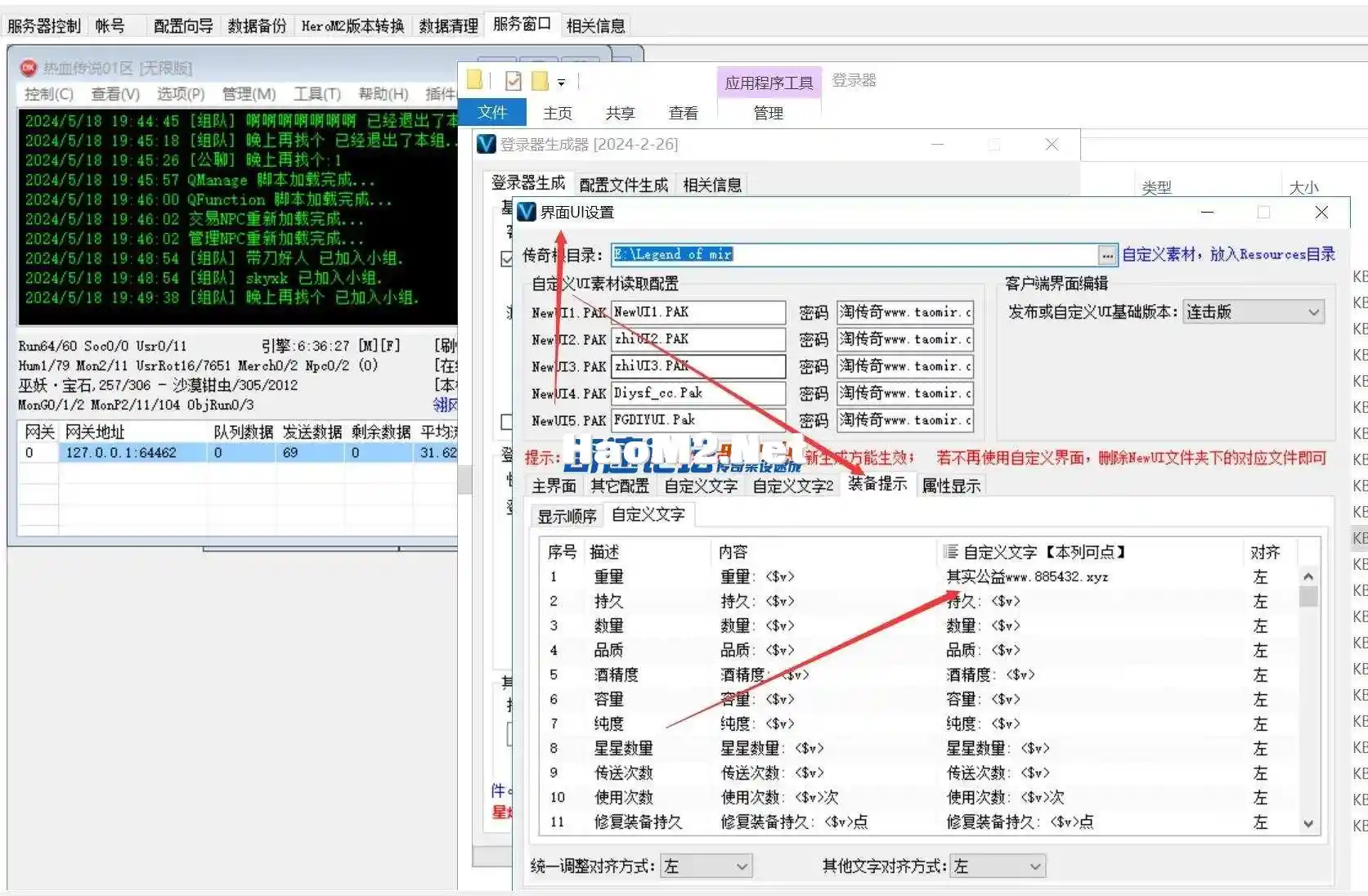Switch to the 数据清理 tab
Image resolution: width=1368 pixels, height=896 pixels.
[448, 26]
